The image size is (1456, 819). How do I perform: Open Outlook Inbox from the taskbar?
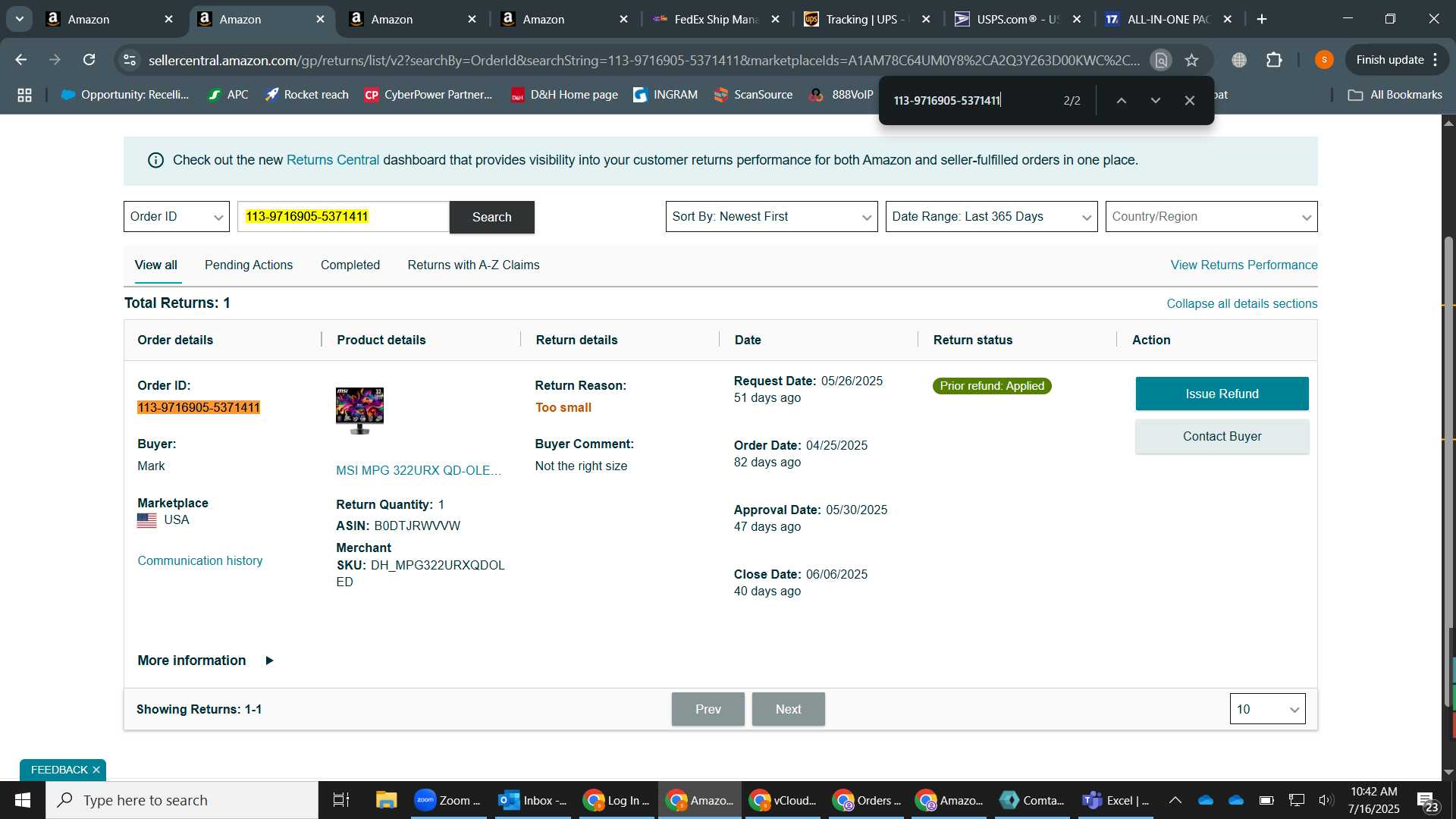pyautogui.click(x=532, y=800)
